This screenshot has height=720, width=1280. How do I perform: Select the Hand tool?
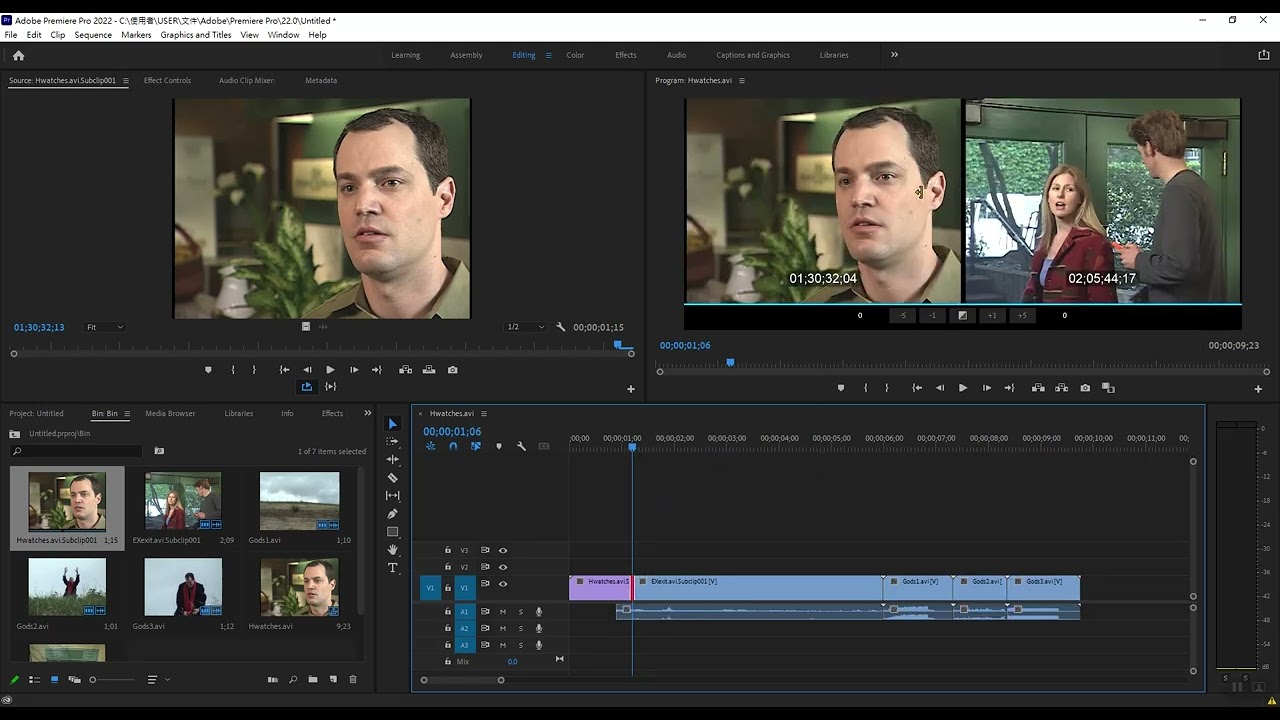[392, 549]
